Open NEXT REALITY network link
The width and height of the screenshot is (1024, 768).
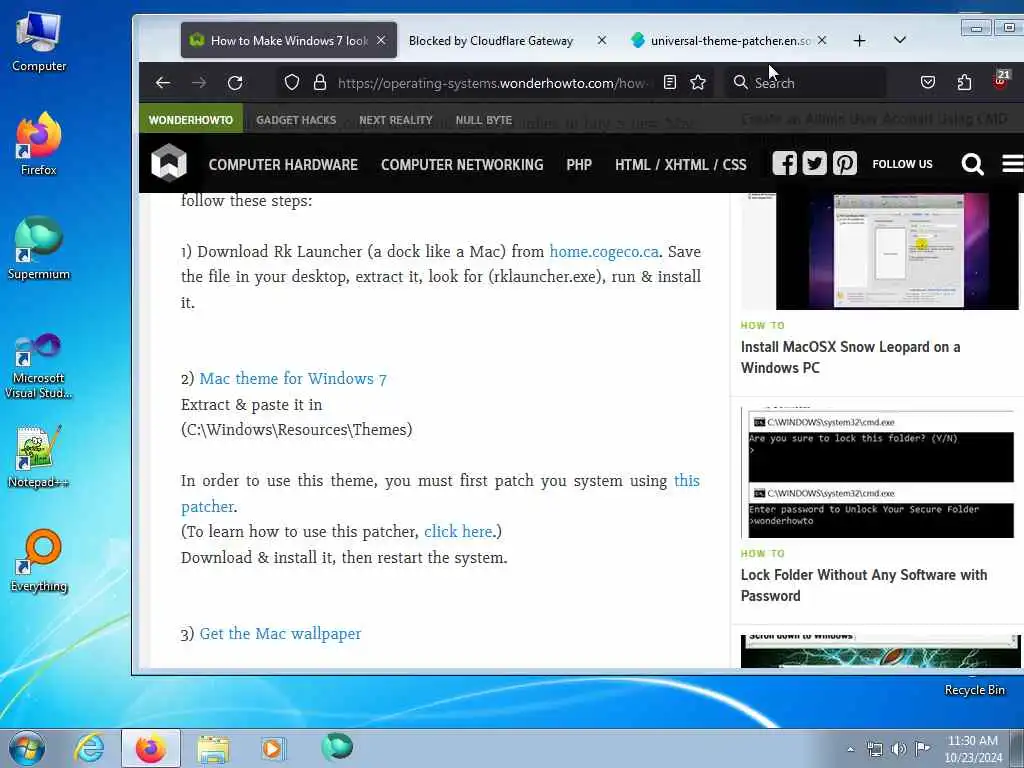tap(396, 120)
